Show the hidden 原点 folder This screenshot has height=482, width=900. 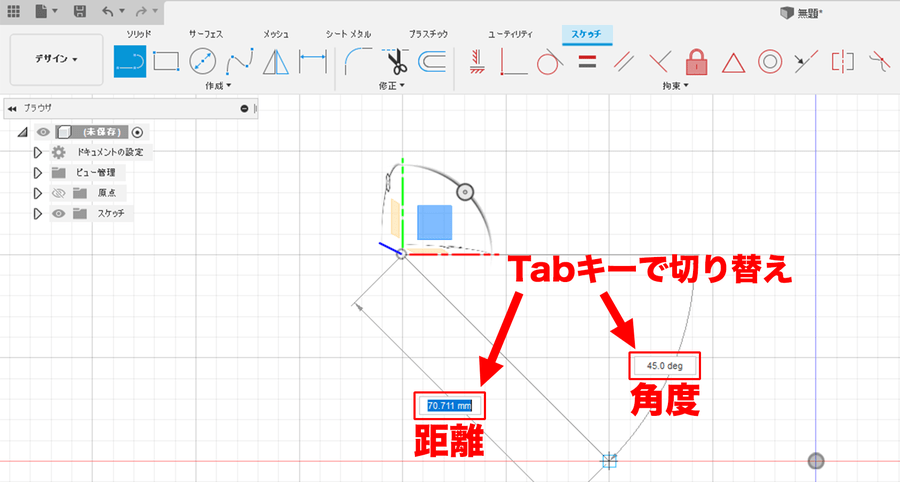(x=59, y=193)
